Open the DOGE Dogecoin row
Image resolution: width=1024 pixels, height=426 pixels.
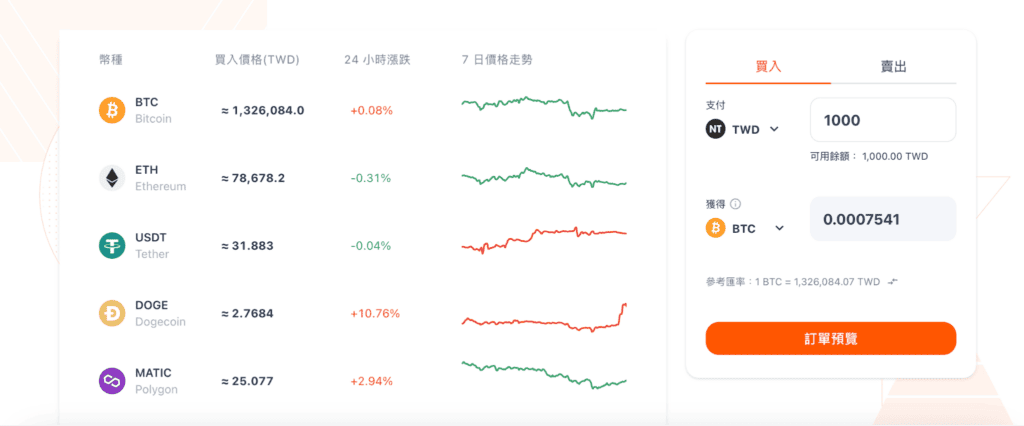[362, 314]
